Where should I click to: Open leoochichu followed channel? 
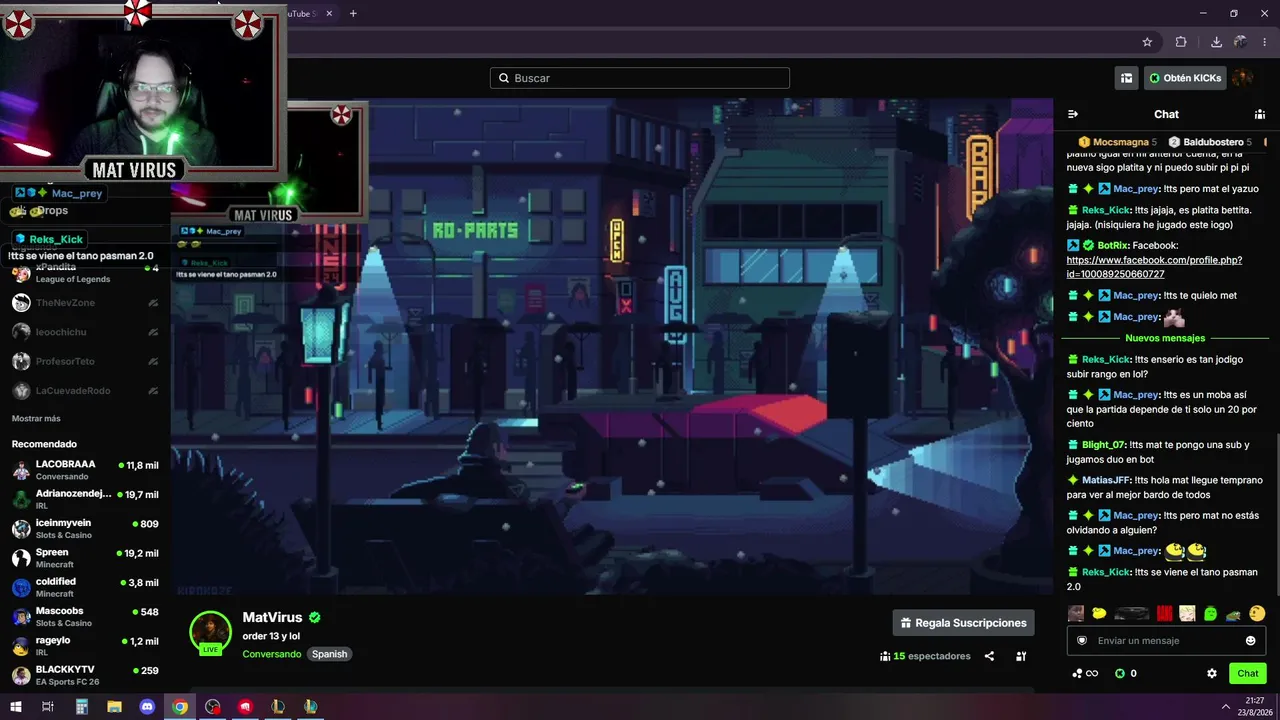click(x=85, y=332)
